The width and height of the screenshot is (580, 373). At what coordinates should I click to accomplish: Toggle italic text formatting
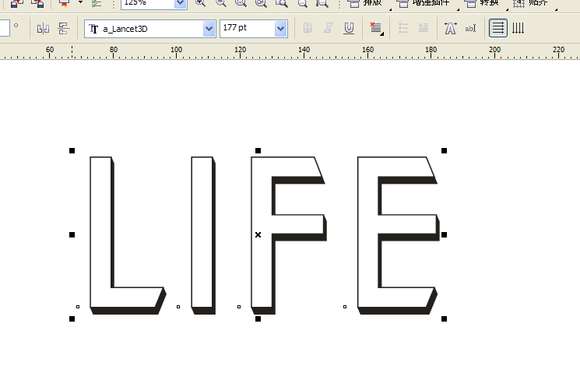click(x=328, y=28)
